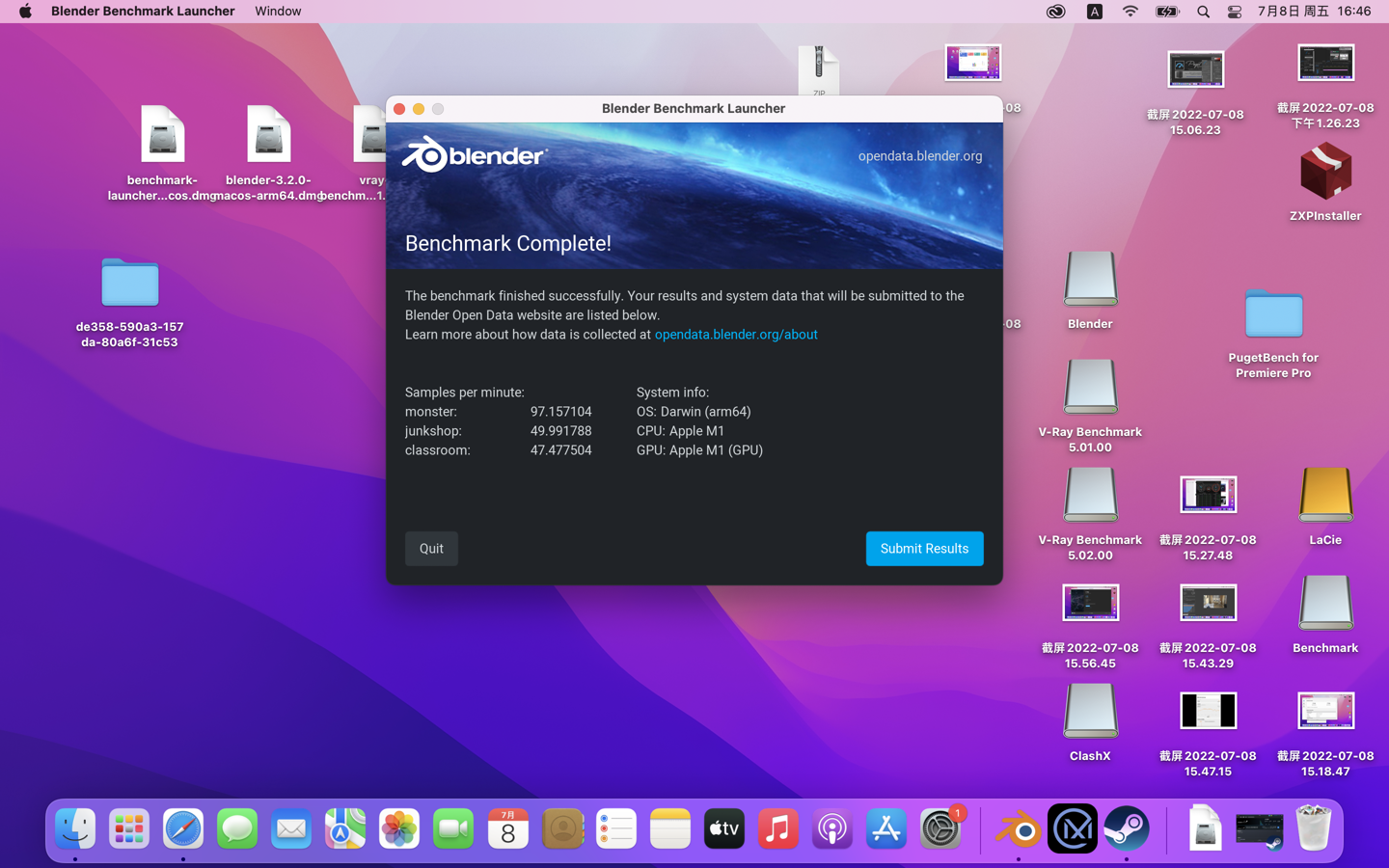Click the Creative Cloud menu bar icon
The image size is (1389, 868).
coord(1056,12)
